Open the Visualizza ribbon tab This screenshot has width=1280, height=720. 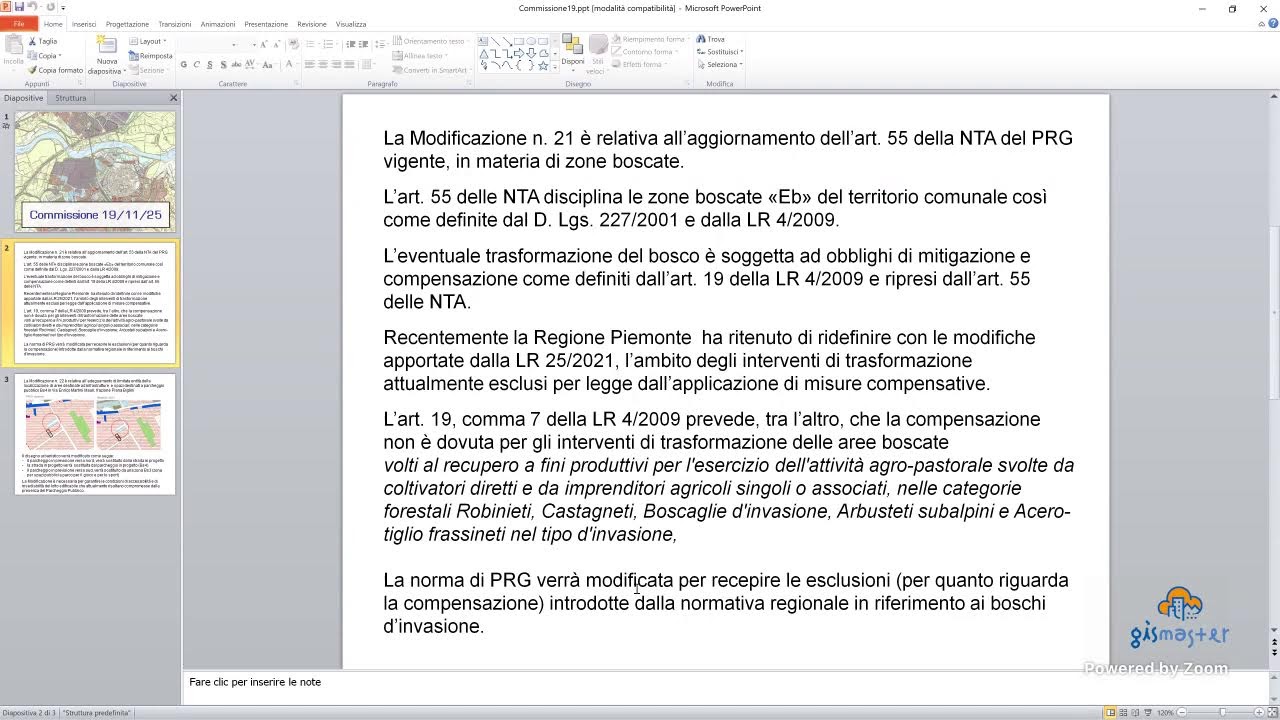pos(351,24)
